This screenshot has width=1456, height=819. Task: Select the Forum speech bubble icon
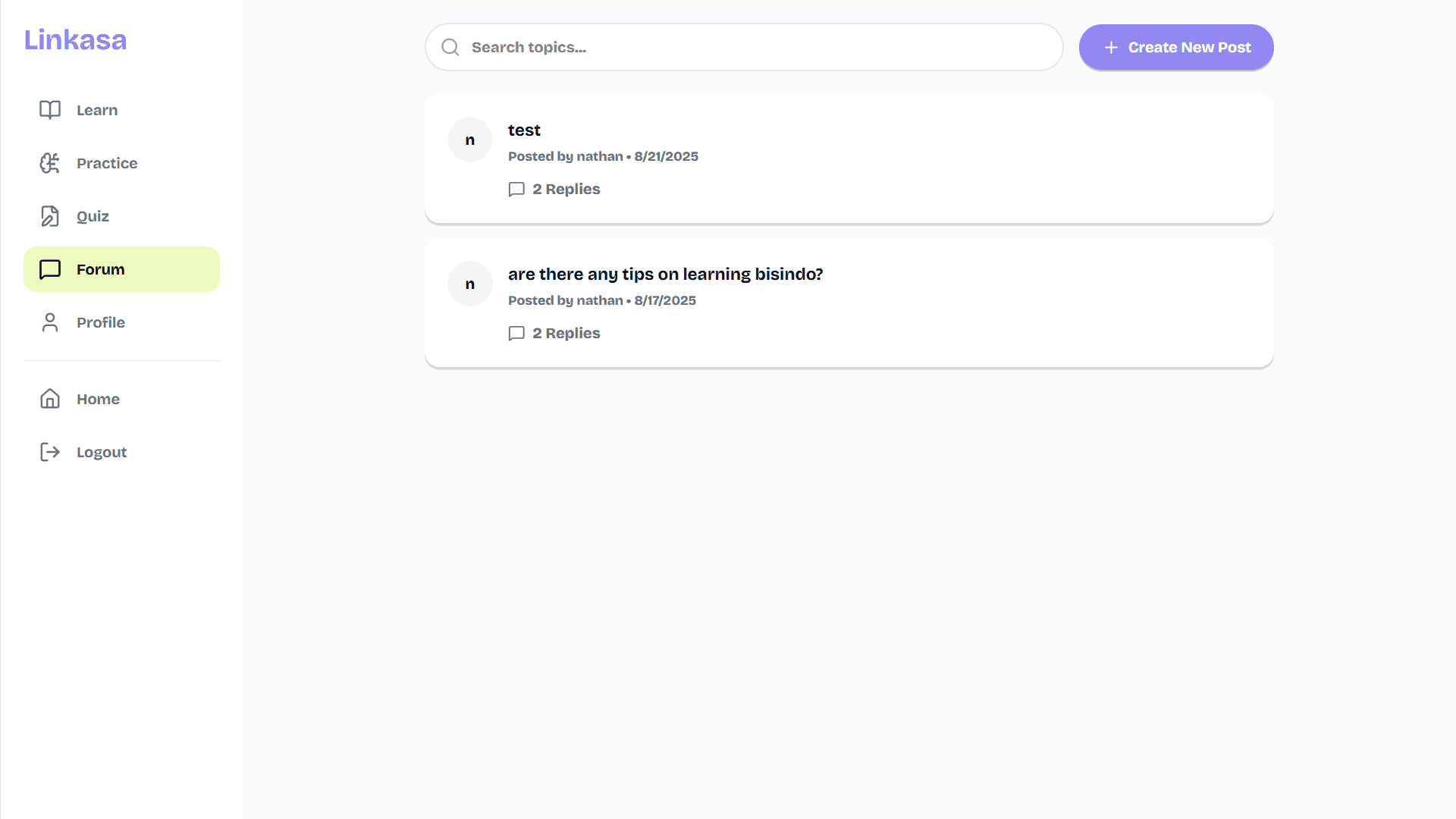coord(49,269)
